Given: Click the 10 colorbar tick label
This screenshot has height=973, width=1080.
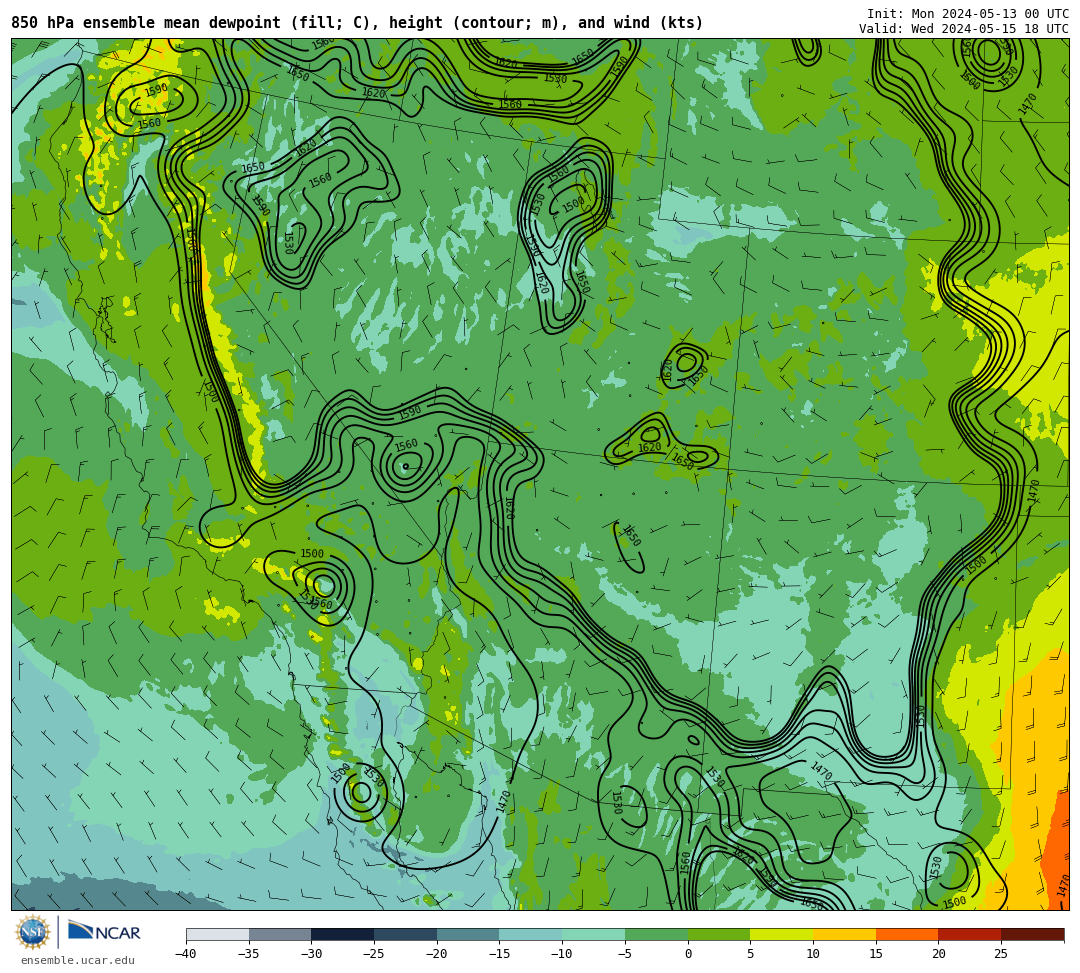Looking at the screenshot, I should pyautogui.click(x=813, y=954).
